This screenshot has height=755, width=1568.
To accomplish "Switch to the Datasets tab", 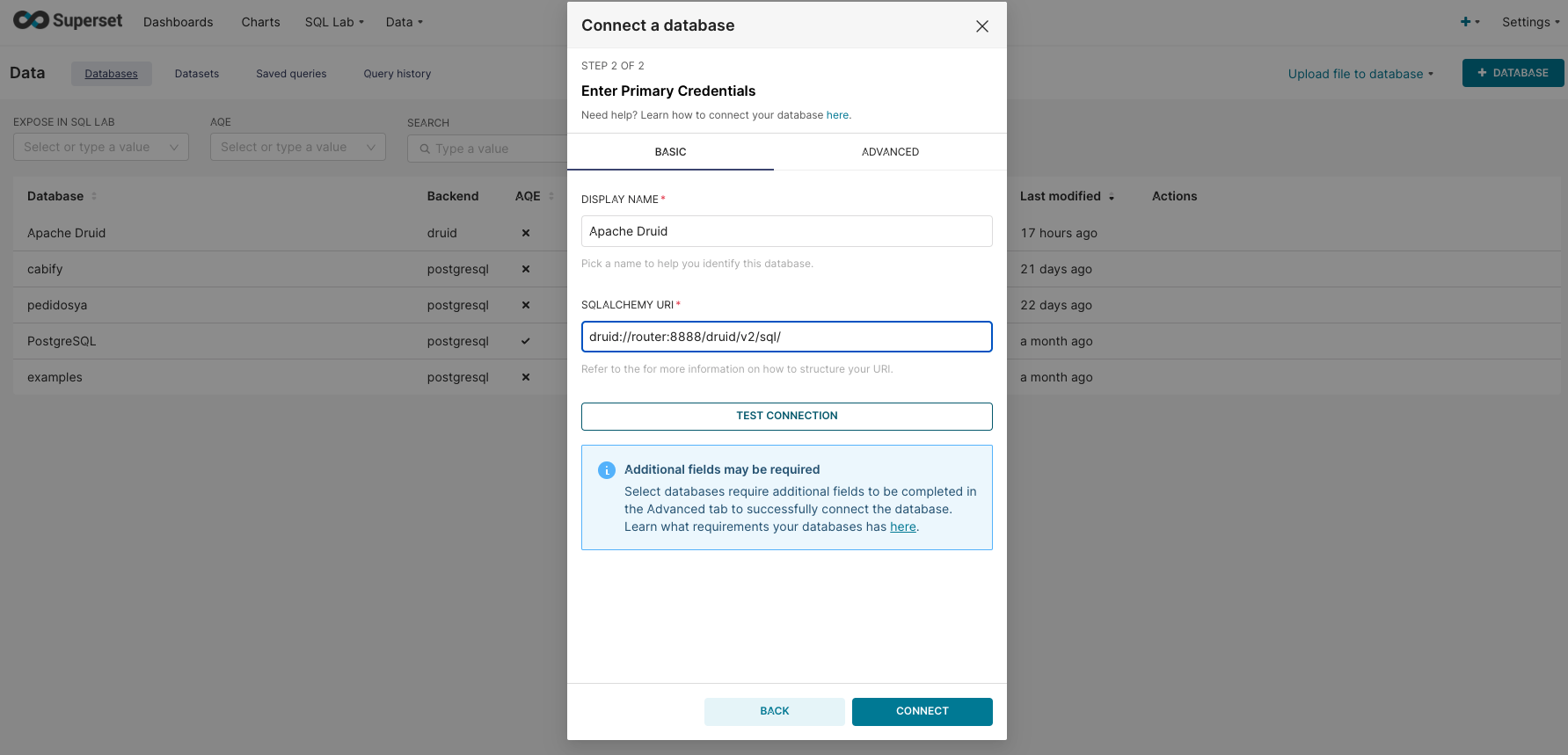I will [197, 74].
